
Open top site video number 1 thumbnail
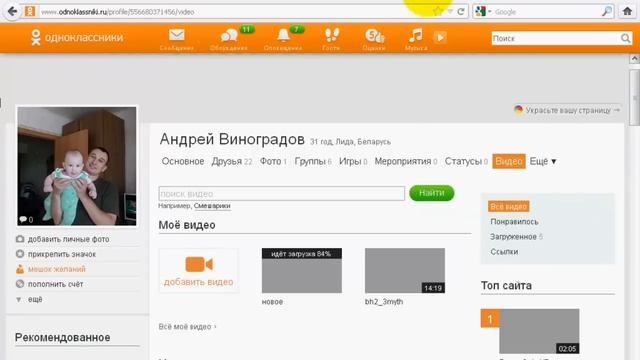click(x=539, y=331)
